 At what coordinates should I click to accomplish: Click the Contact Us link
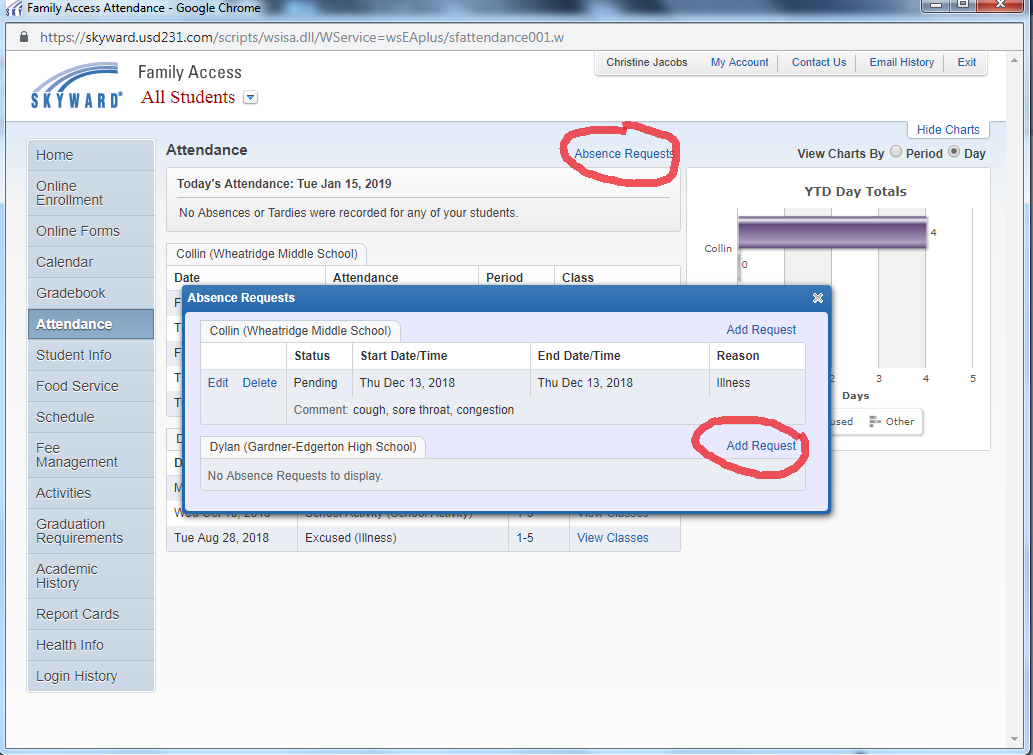[819, 62]
